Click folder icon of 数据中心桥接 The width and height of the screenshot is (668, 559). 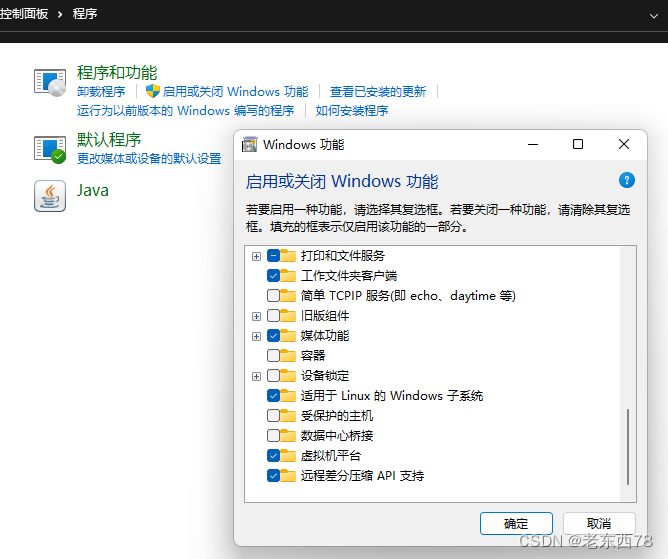click(x=288, y=436)
